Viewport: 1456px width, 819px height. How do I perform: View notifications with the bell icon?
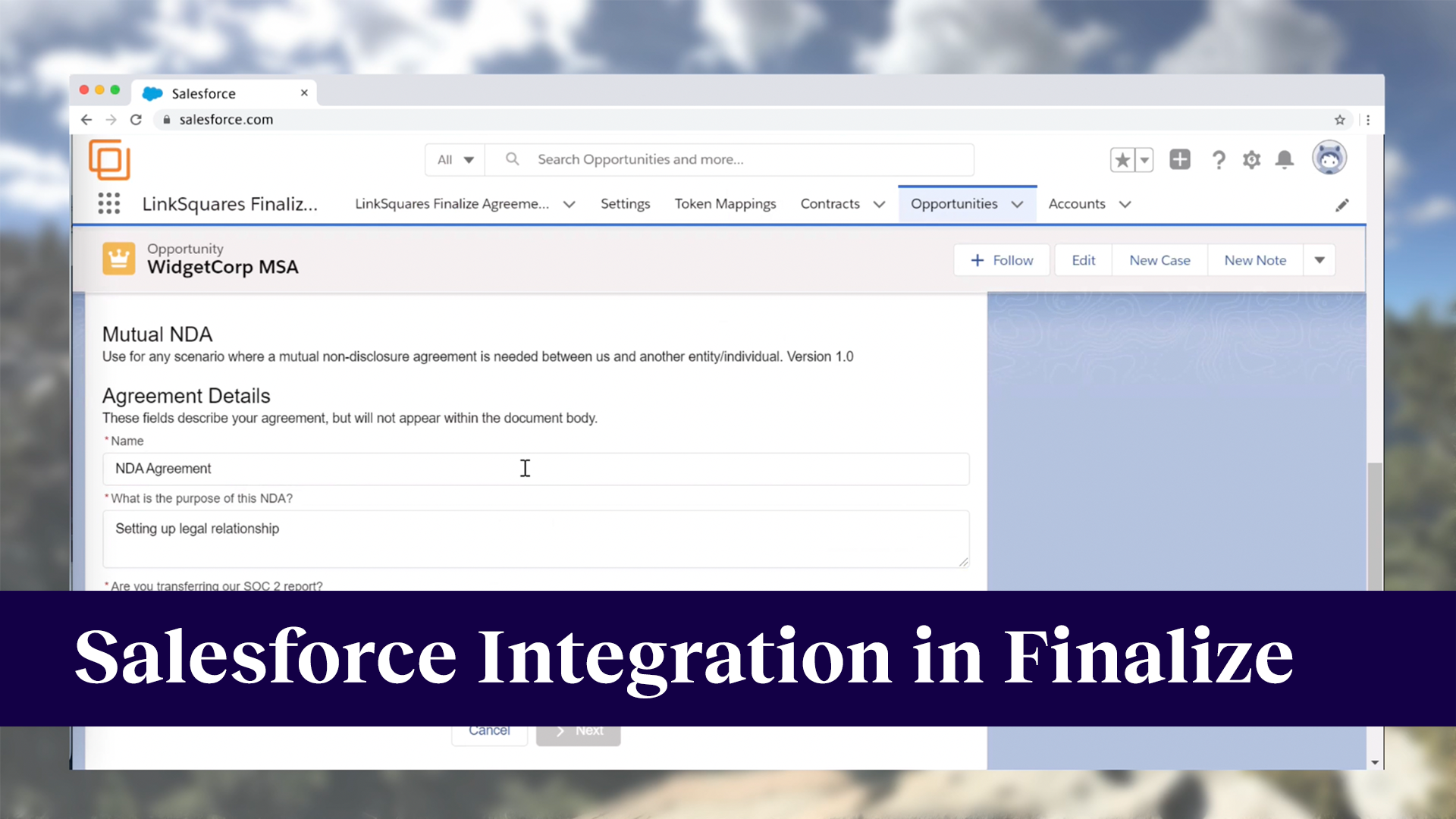(1285, 159)
